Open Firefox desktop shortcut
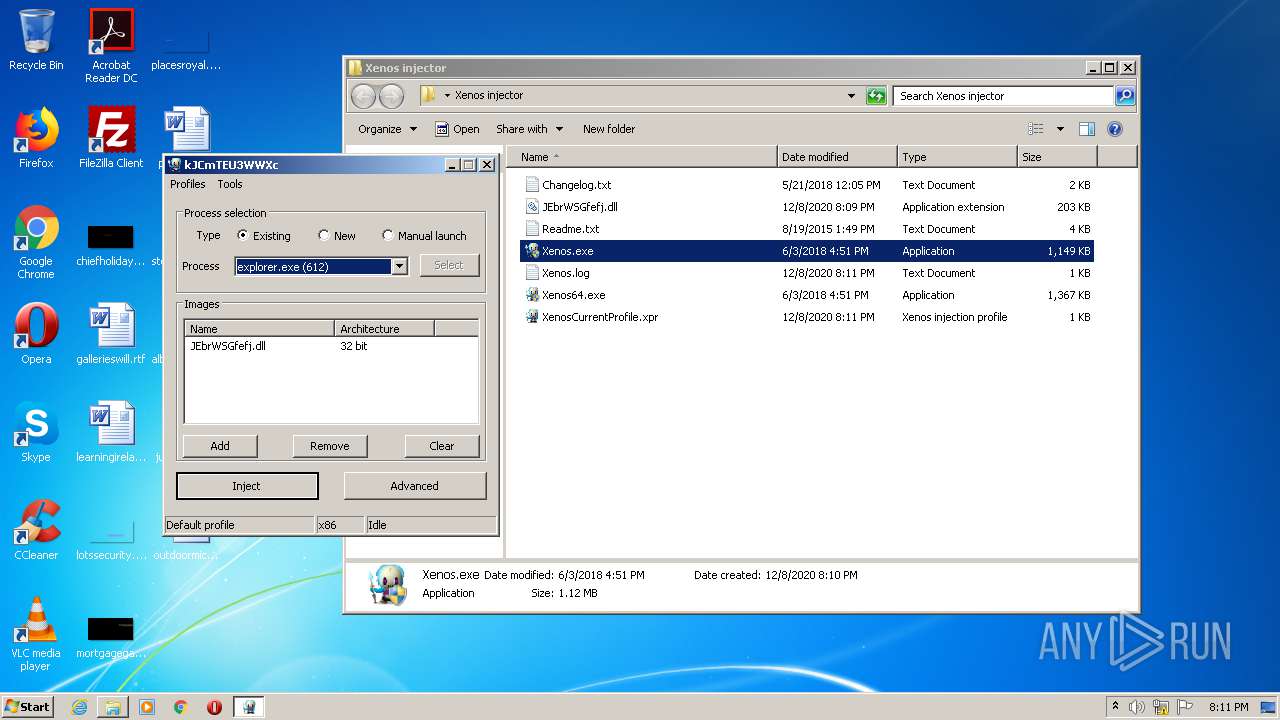Screen dimensions: 1280x720 (36, 137)
